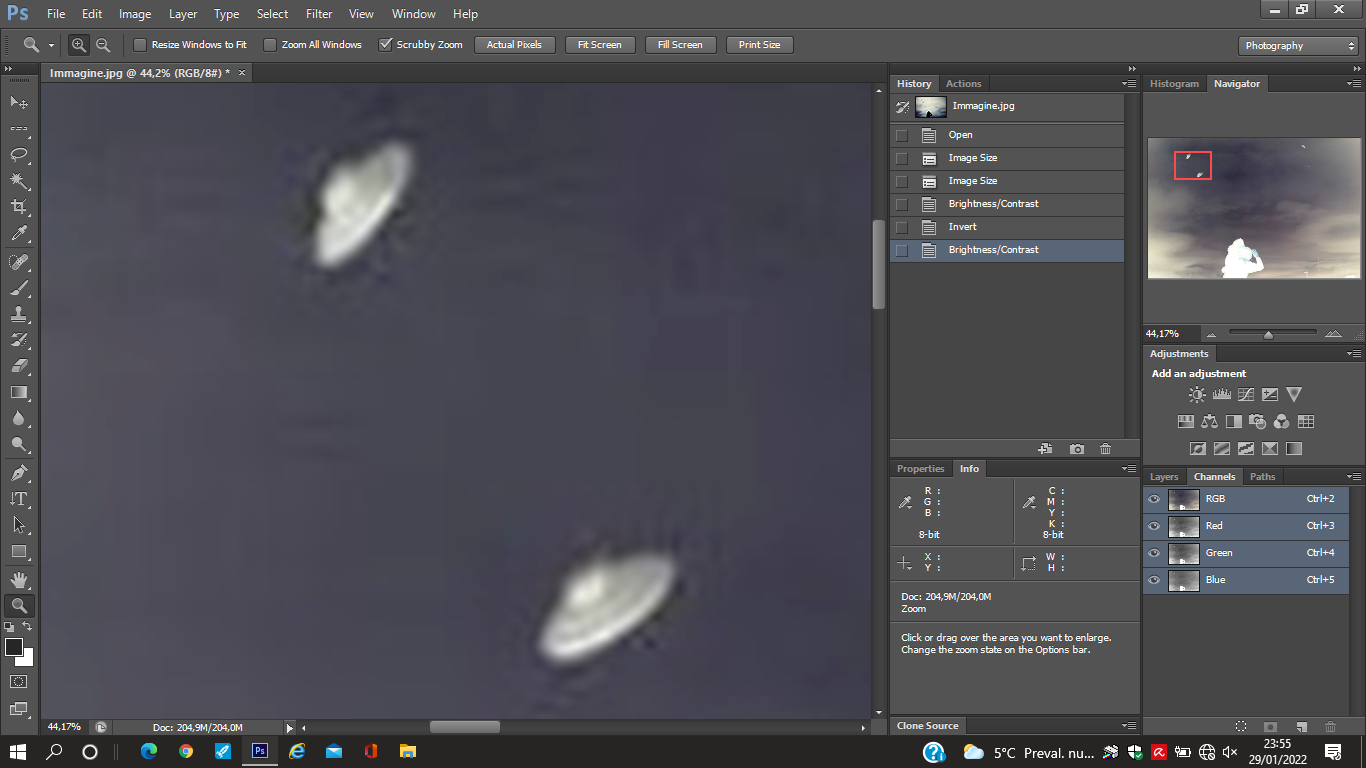
Task: Select the Horizontal Type tool
Action: pyautogui.click(x=19, y=499)
